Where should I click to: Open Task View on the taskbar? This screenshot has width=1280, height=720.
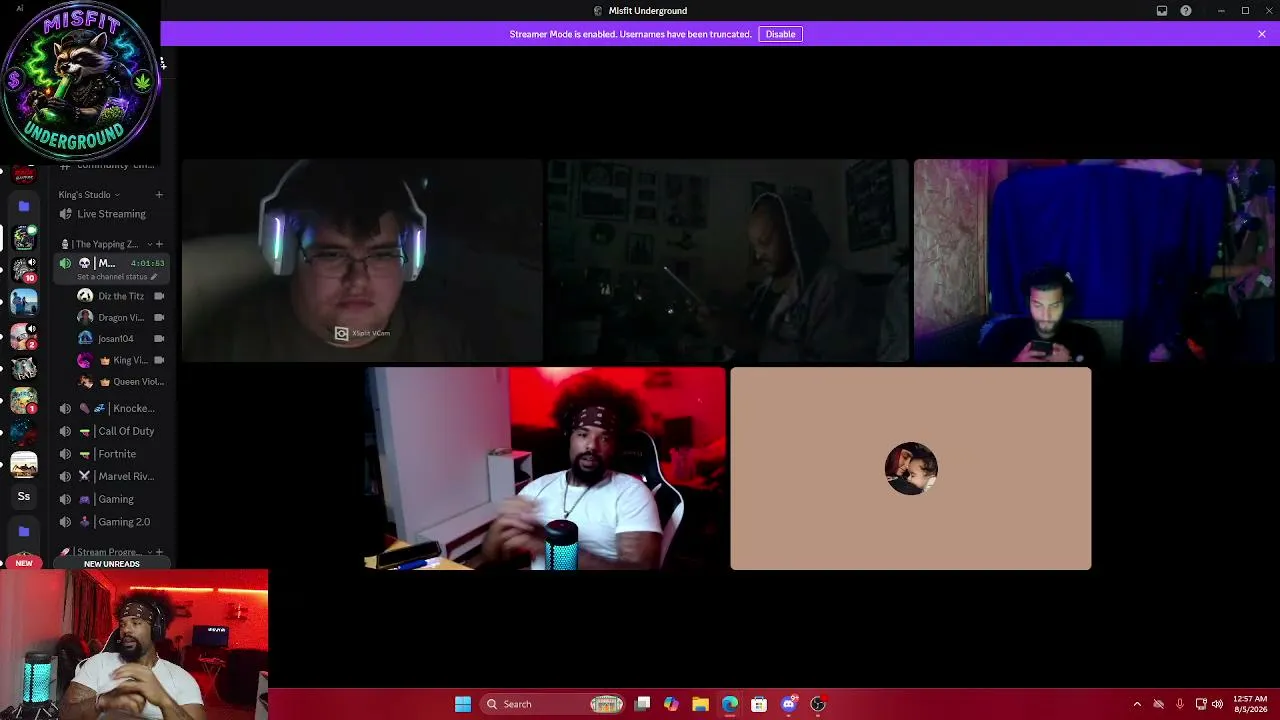pyautogui.click(x=643, y=704)
